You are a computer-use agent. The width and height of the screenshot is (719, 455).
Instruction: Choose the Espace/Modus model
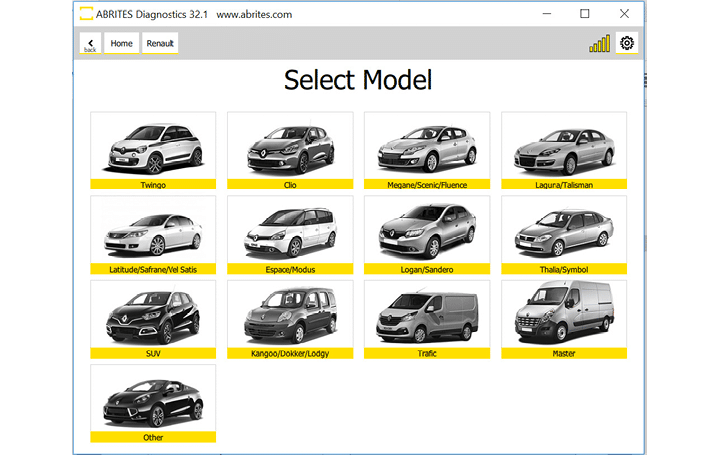(x=290, y=234)
